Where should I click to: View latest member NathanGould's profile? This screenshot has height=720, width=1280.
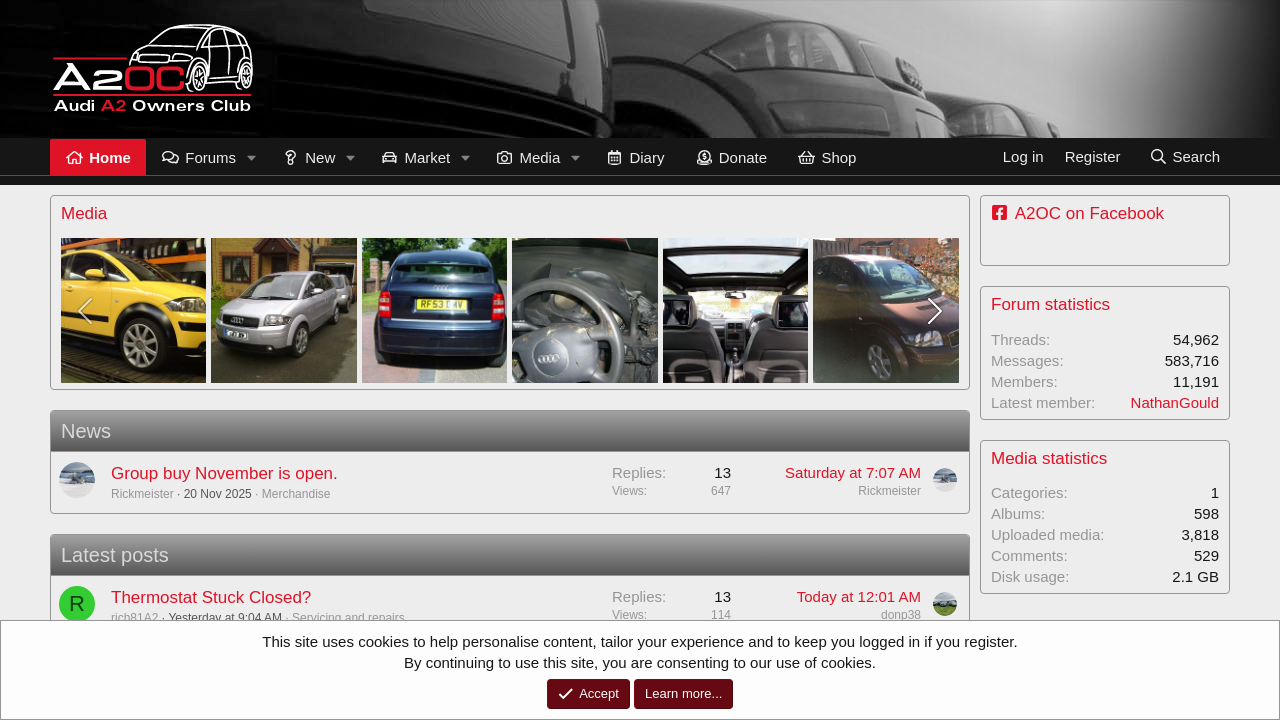(x=1174, y=403)
